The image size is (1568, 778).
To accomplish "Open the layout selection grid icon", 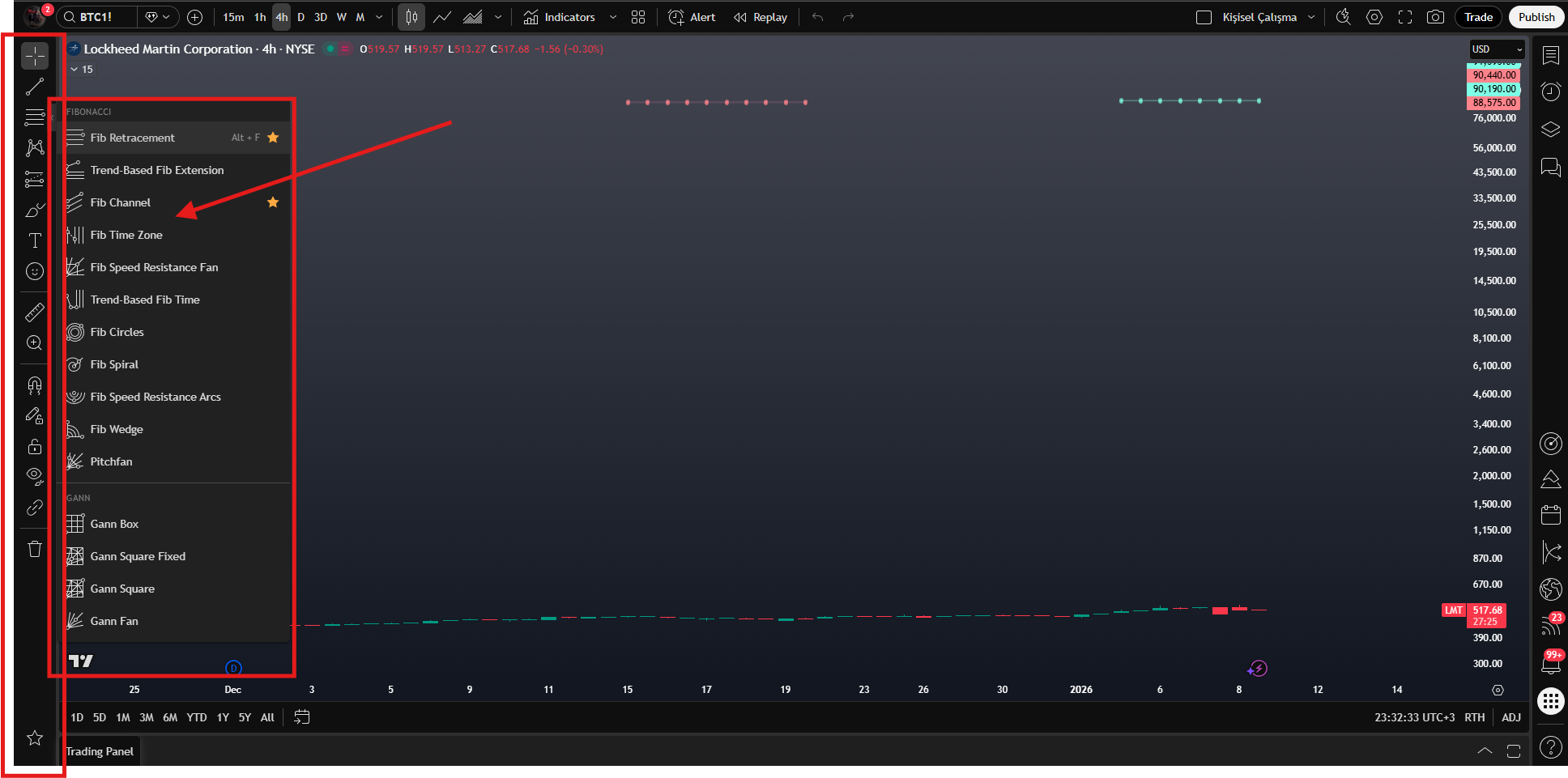I will point(638,17).
